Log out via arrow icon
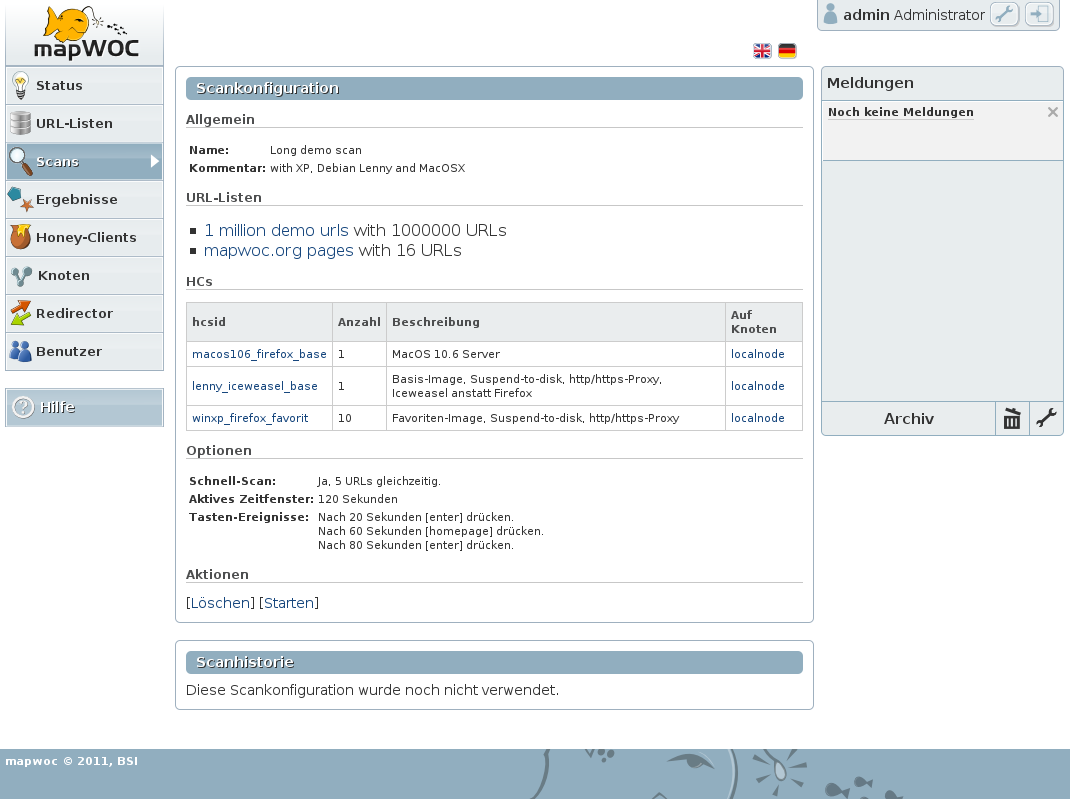Image resolution: width=1070 pixels, height=799 pixels. pyautogui.click(x=1039, y=14)
